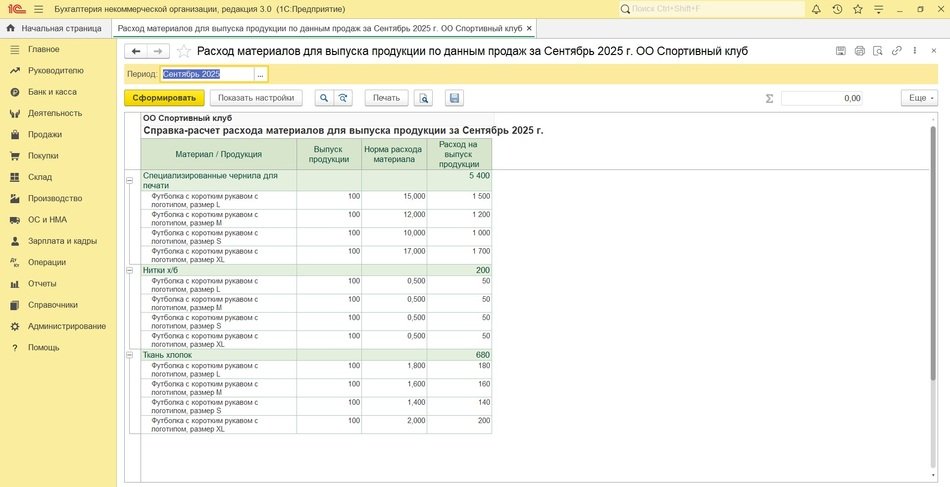Navigate back with the left arrow
Image resolution: width=950 pixels, height=487 pixels.
point(135,51)
